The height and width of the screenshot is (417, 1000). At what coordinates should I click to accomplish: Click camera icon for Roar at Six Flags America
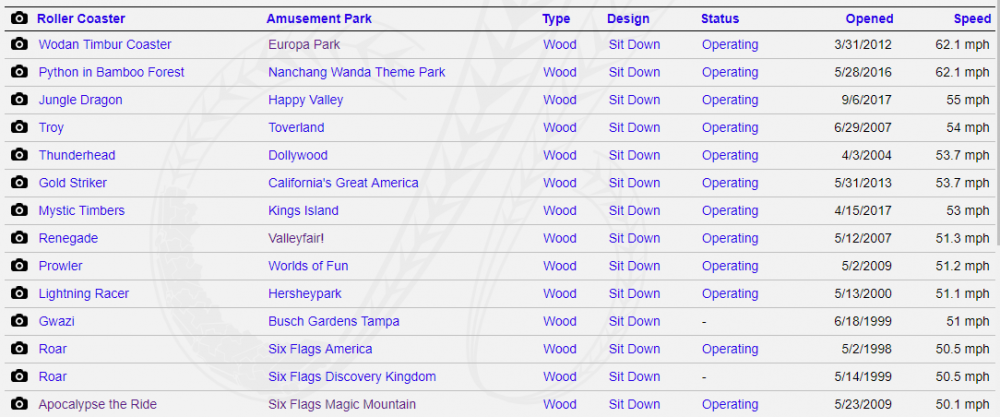pyautogui.click(x=19, y=348)
